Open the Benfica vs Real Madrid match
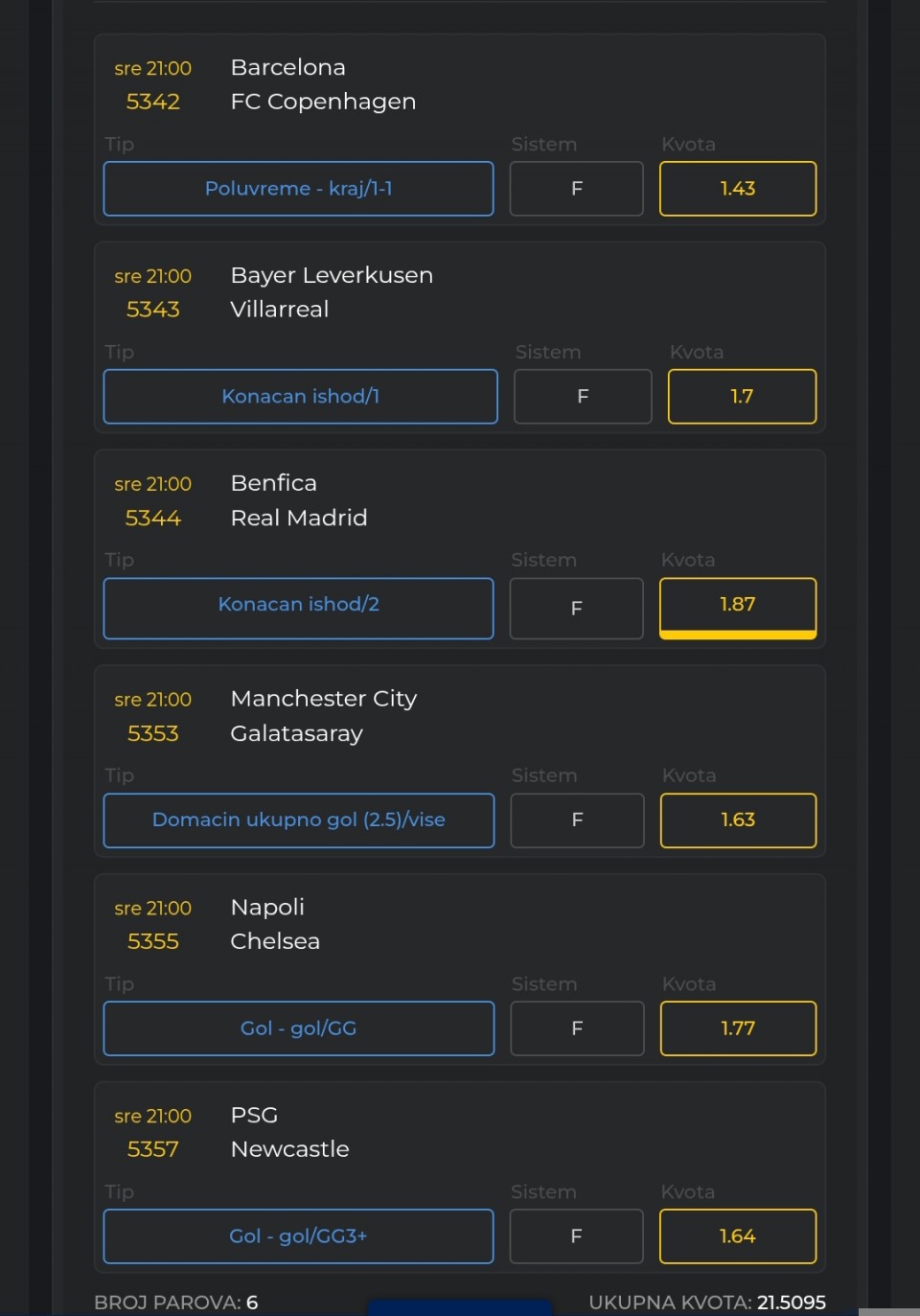The image size is (920, 1316). (298, 500)
